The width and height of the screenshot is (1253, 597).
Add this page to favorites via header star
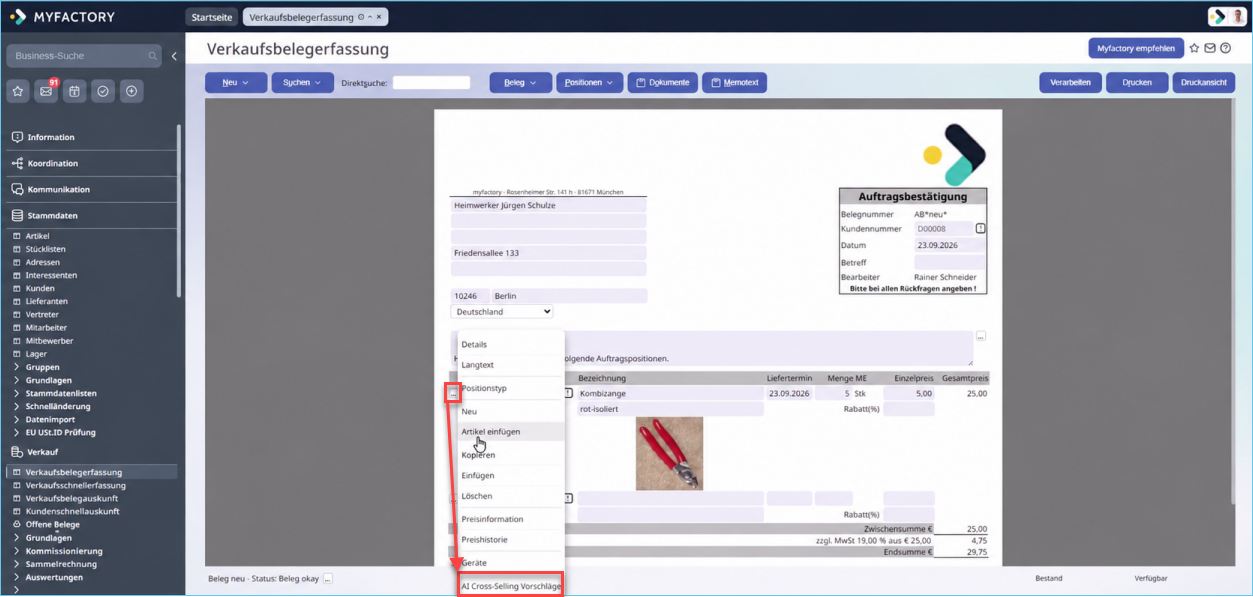click(x=1194, y=48)
